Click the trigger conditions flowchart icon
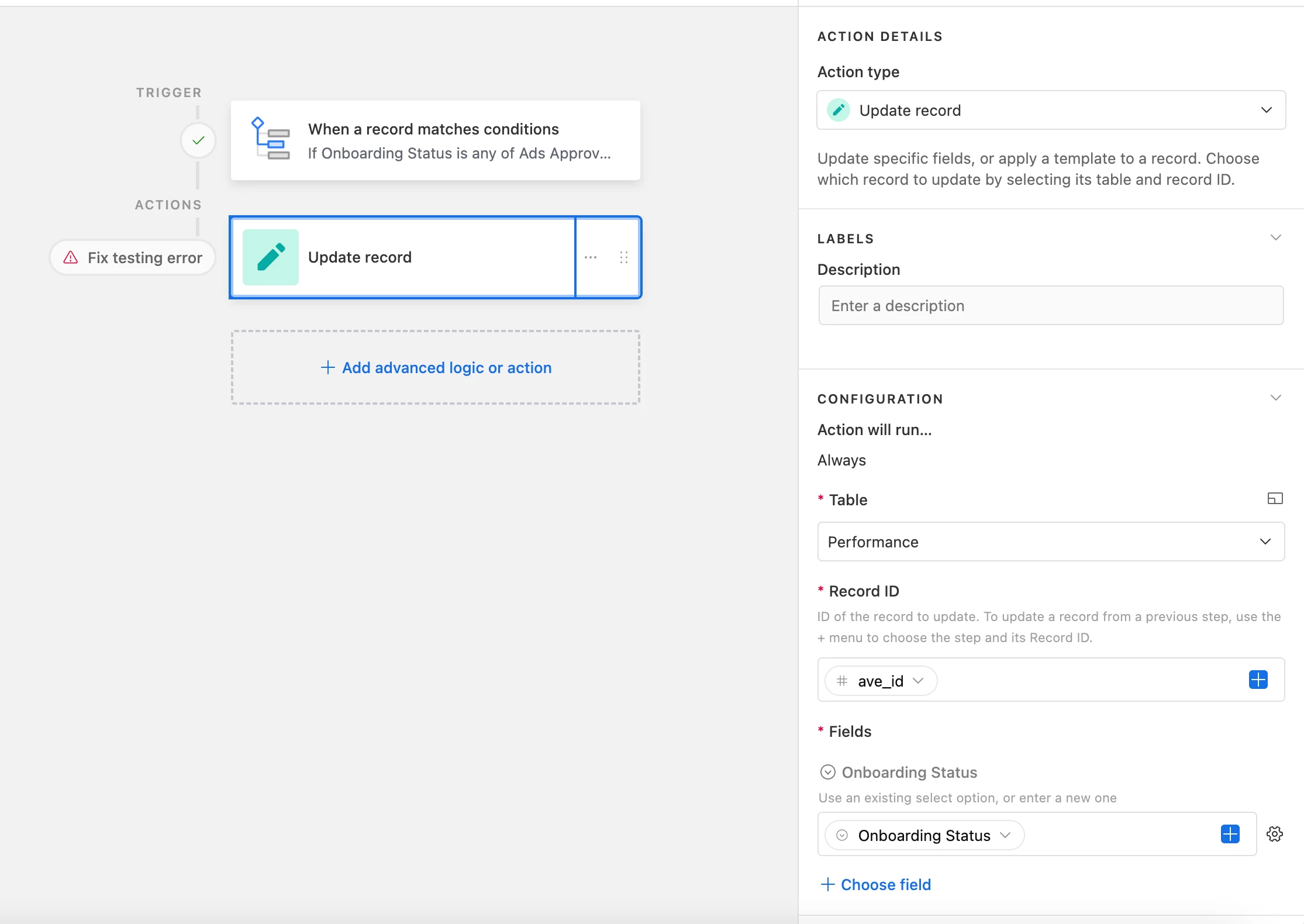This screenshot has height=924, width=1304. pos(270,139)
